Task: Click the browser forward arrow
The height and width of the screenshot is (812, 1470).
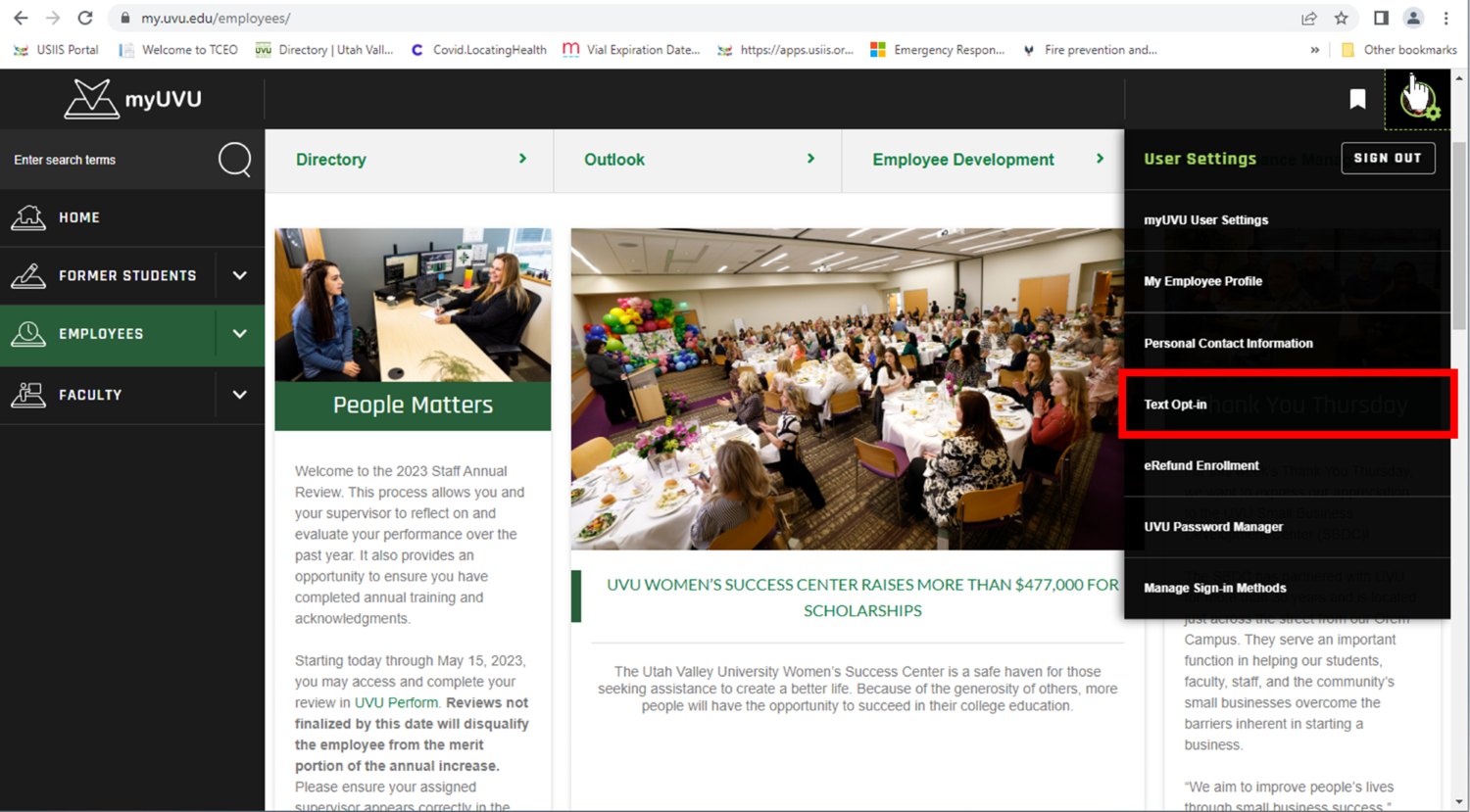Action: tap(53, 18)
